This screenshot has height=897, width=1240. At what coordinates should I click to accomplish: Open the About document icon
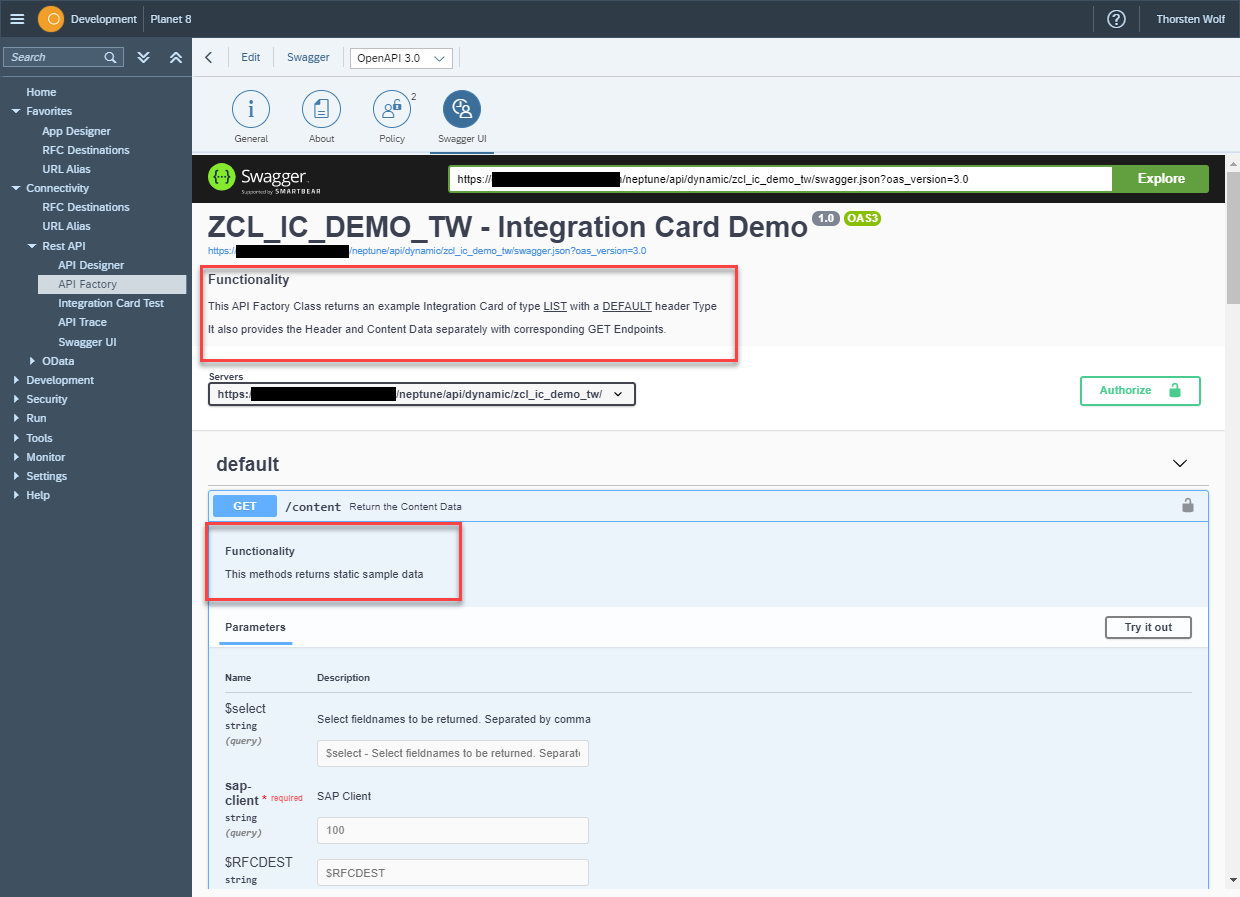tap(321, 109)
